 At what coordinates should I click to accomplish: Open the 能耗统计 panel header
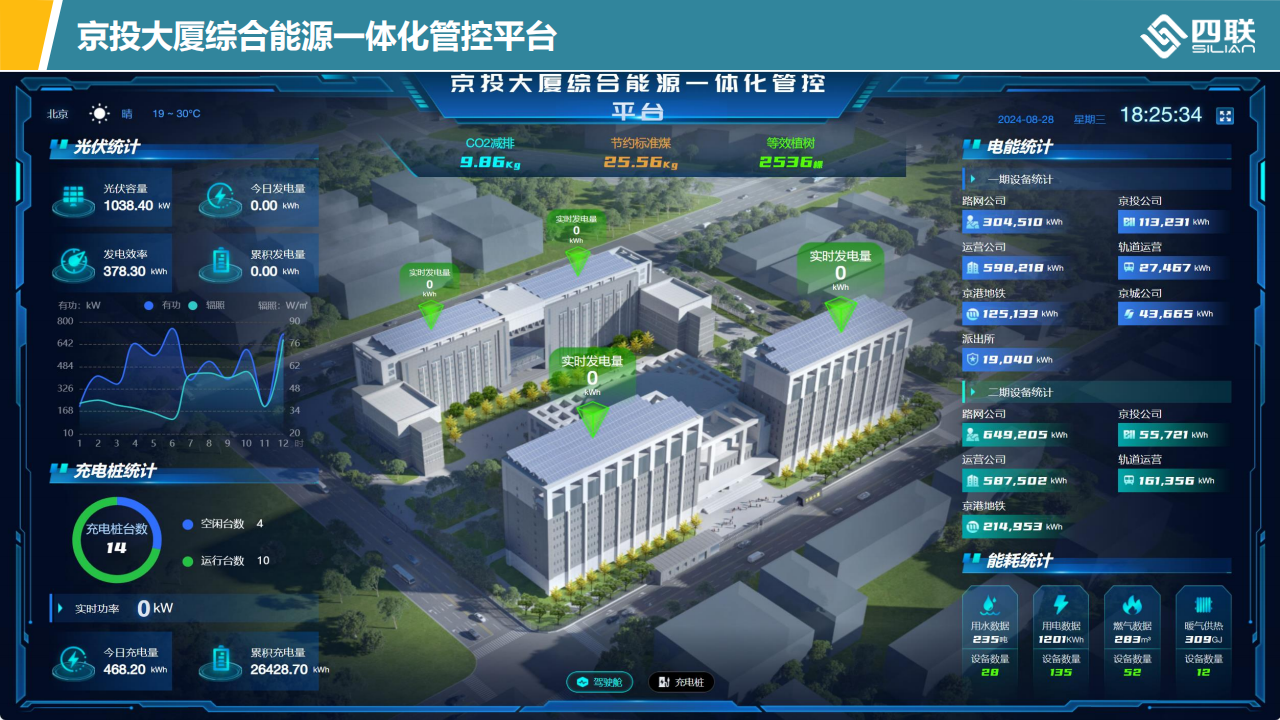tap(1096, 561)
